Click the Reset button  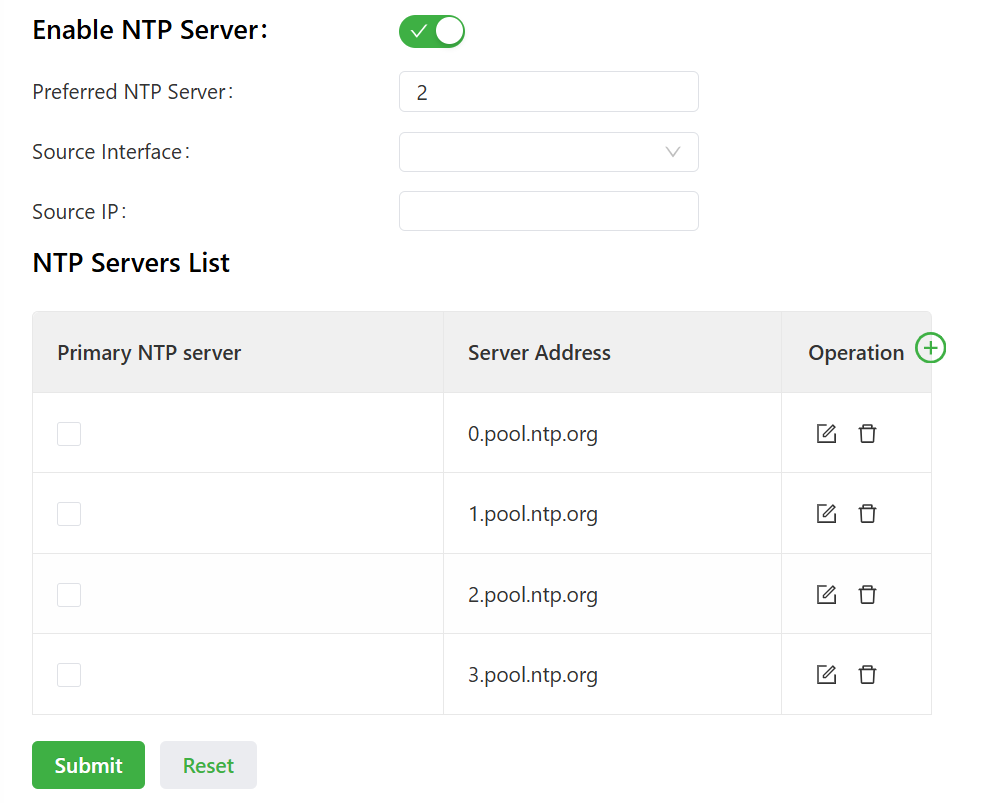point(208,765)
